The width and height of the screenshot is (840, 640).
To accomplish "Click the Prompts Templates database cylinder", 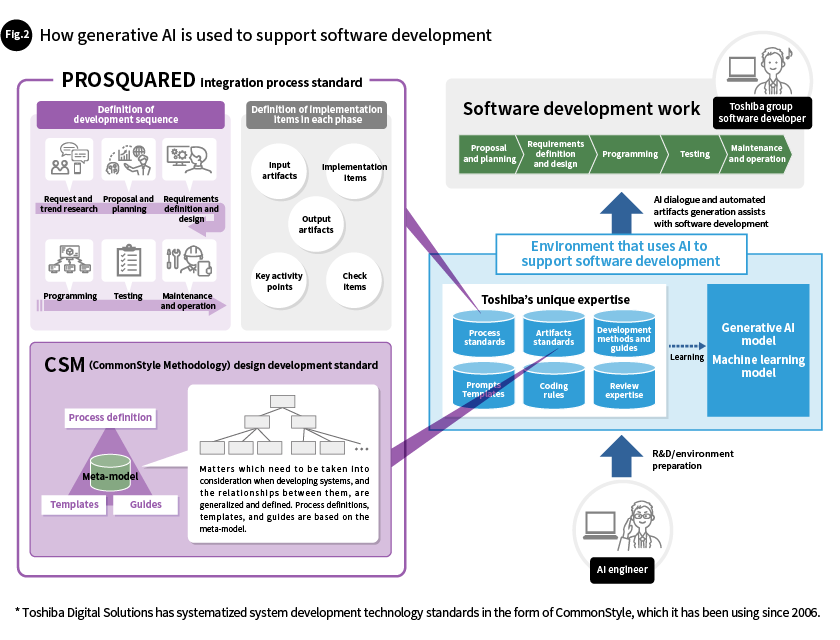I will click(x=484, y=386).
